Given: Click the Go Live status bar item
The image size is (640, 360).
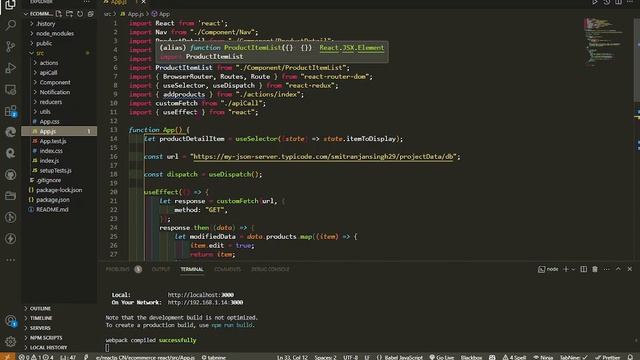Looking at the screenshot, I should point(442,357).
